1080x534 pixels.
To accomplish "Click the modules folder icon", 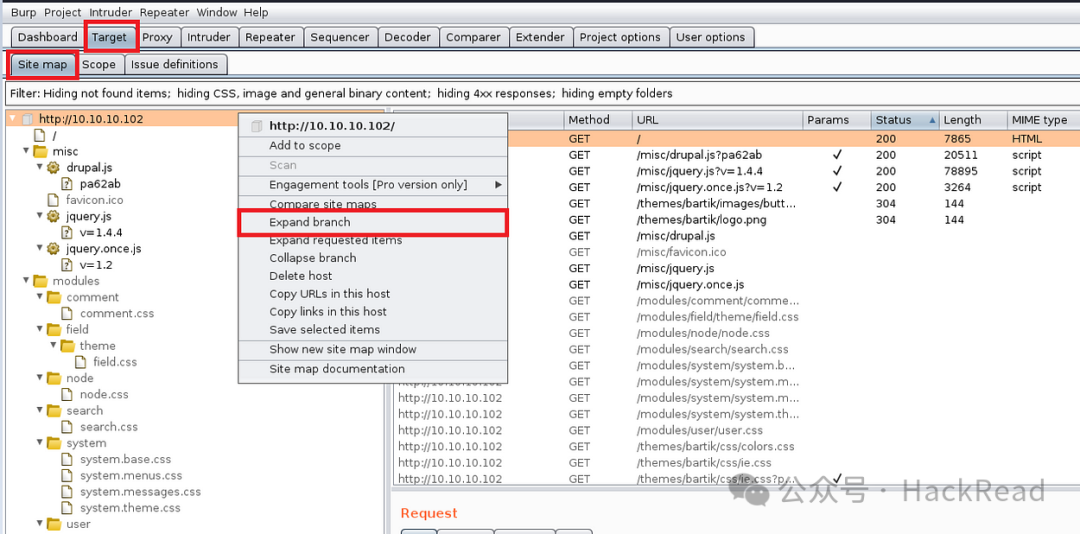I will 40,281.
